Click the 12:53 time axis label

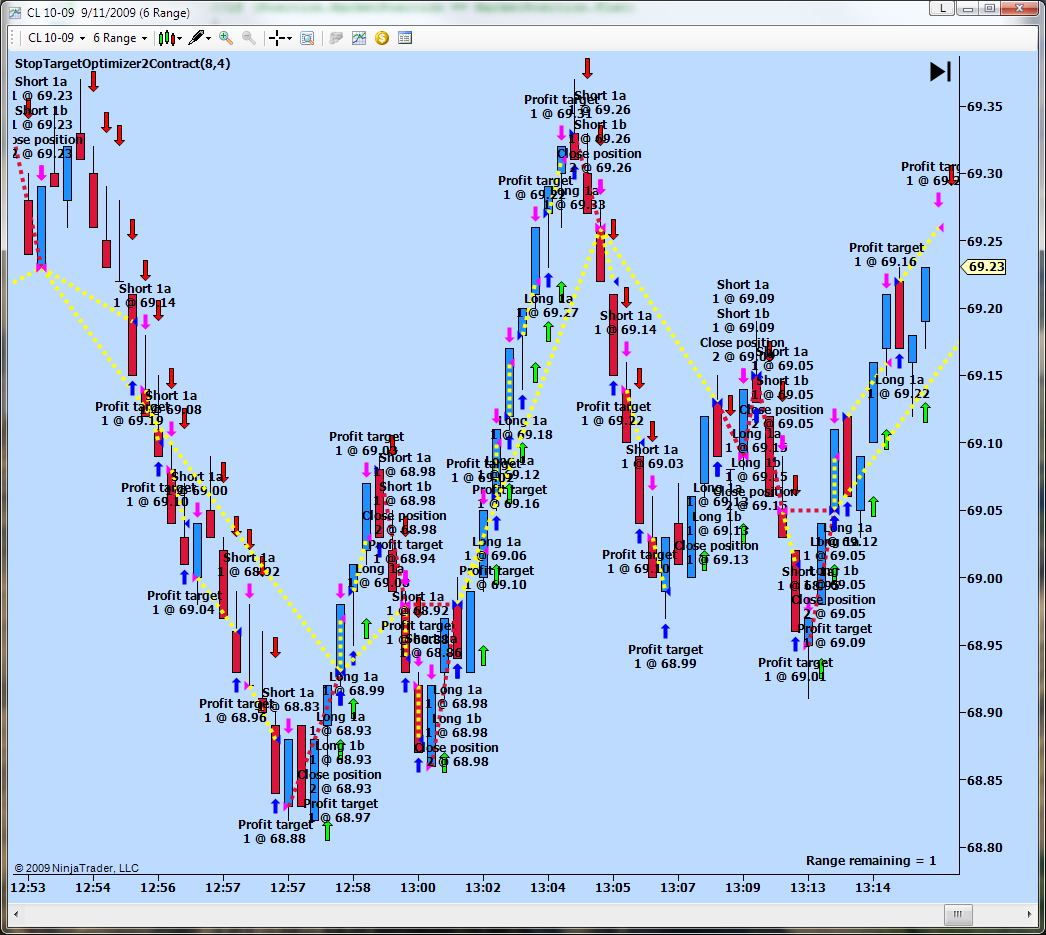[28, 888]
